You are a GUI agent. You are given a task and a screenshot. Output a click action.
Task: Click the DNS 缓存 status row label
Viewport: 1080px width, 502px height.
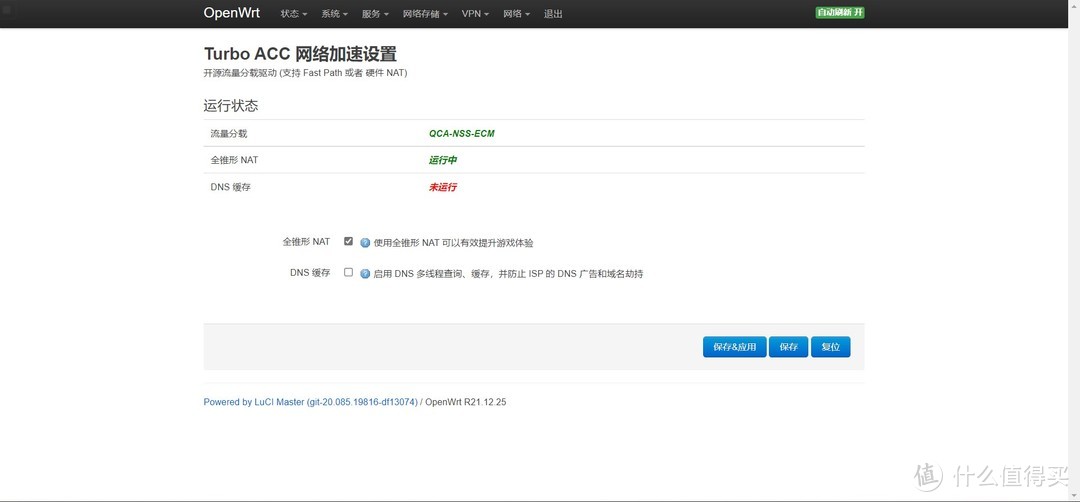(x=231, y=187)
